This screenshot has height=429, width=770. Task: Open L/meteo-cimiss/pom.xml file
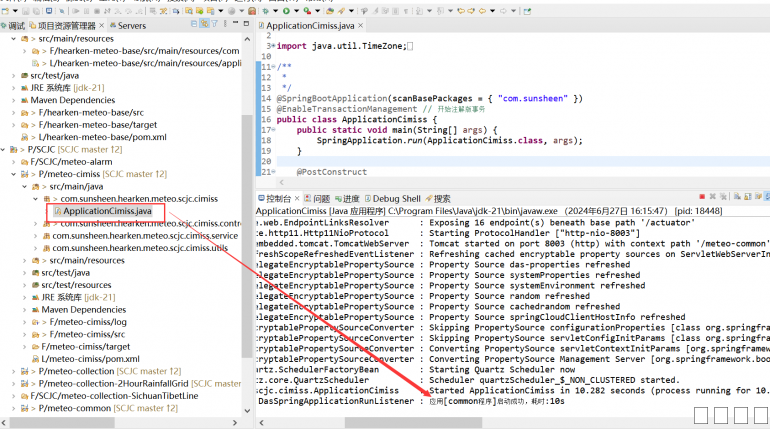coord(89,358)
